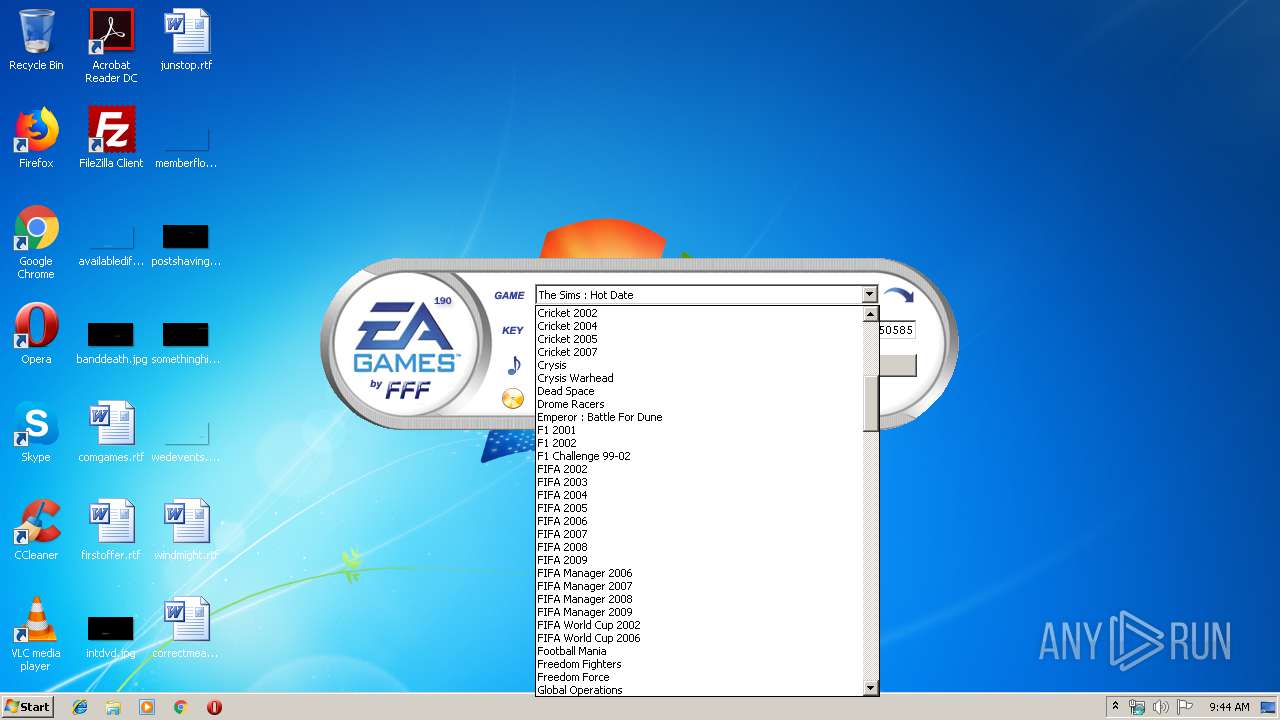The height and width of the screenshot is (720, 1280).
Task: Select Emperor : Battle For Dune
Action: pyautogui.click(x=599, y=417)
